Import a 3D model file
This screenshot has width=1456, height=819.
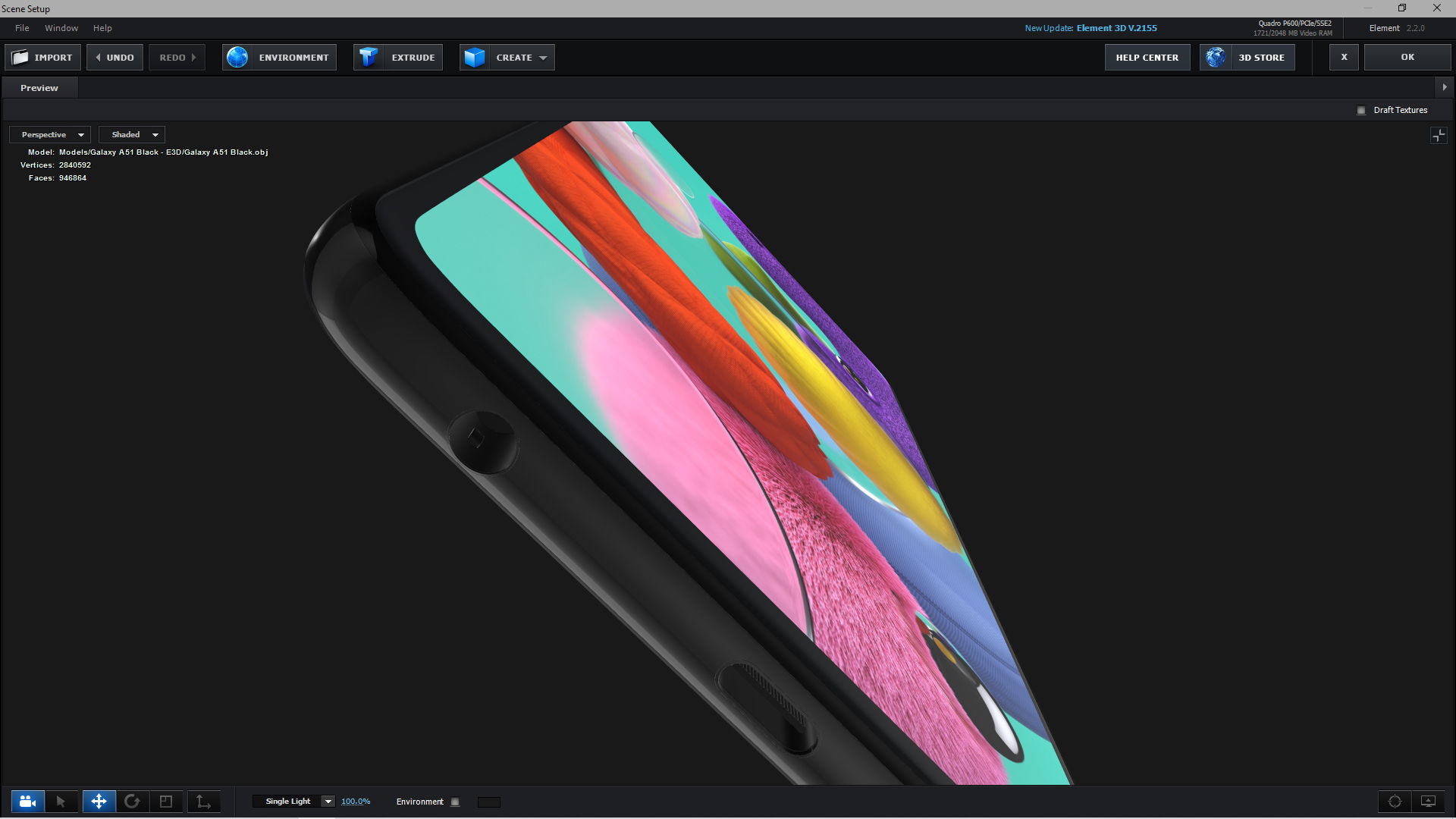pos(42,58)
